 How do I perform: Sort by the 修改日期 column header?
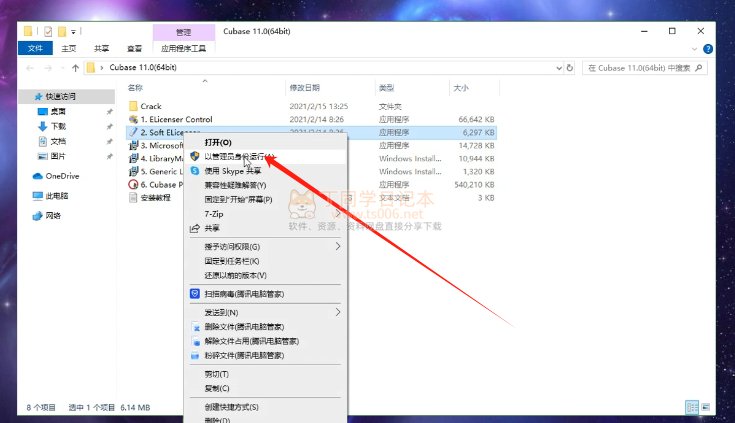click(305, 88)
